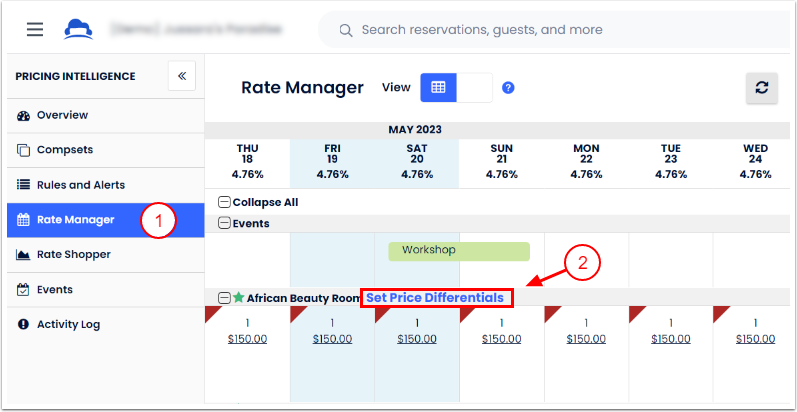Screen dimensions: 797x412
Task: Switch to grid view
Action: 438,87
